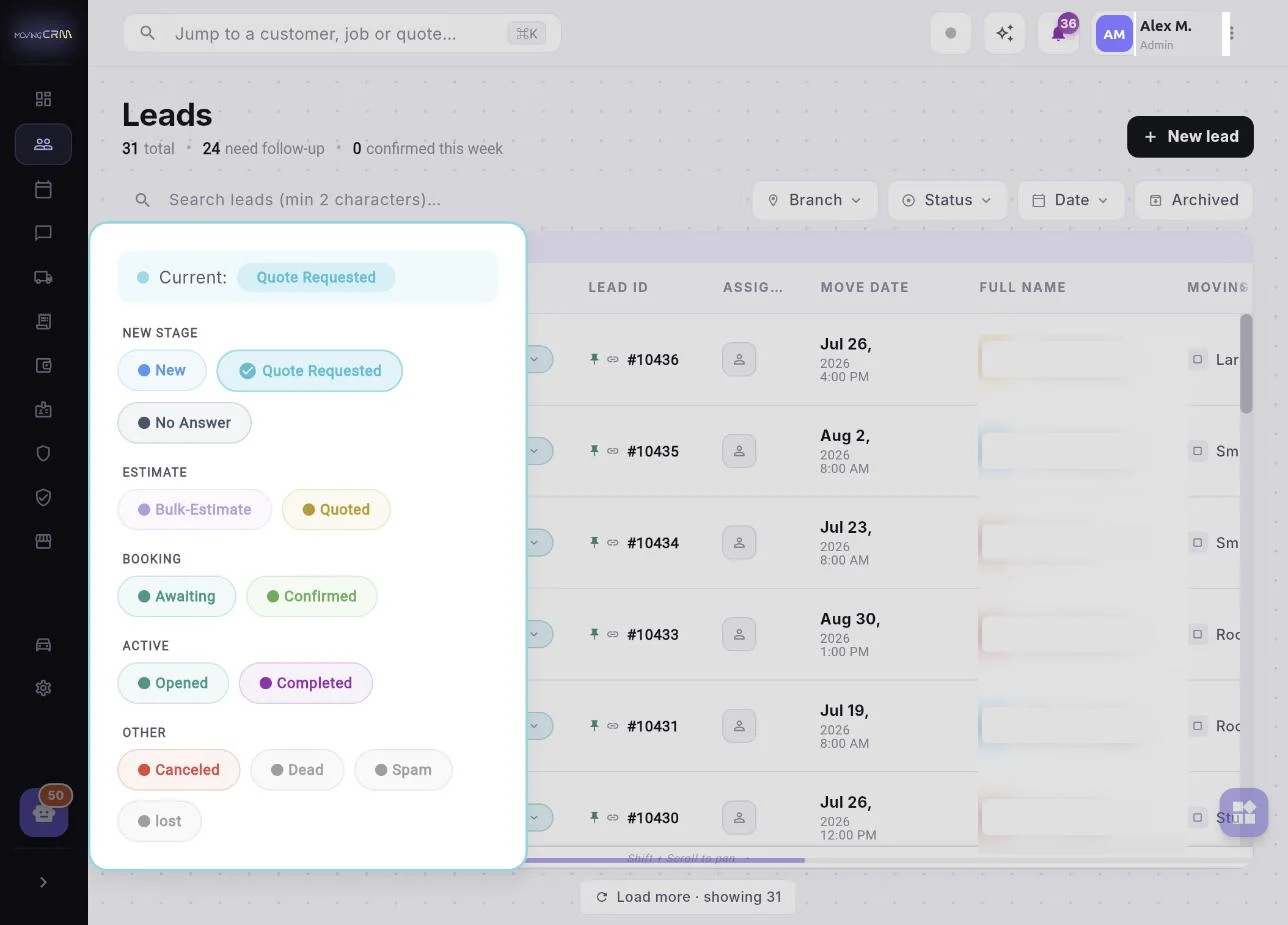Select the No Answer stage

coord(184,422)
